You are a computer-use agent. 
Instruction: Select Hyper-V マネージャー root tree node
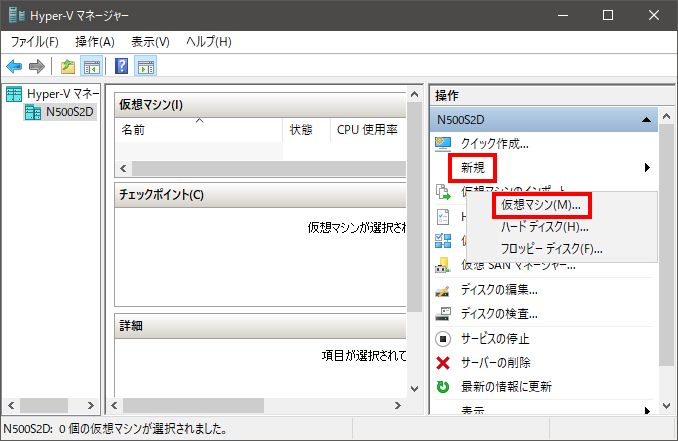tap(53, 94)
